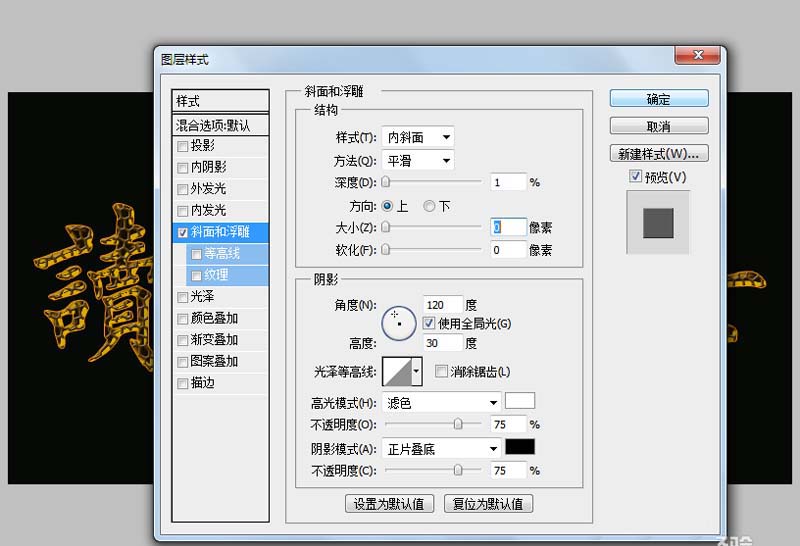This screenshot has width=800, height=546.
Task: Enable the 投影 checkbox
Action: click(x=182, y=146)
